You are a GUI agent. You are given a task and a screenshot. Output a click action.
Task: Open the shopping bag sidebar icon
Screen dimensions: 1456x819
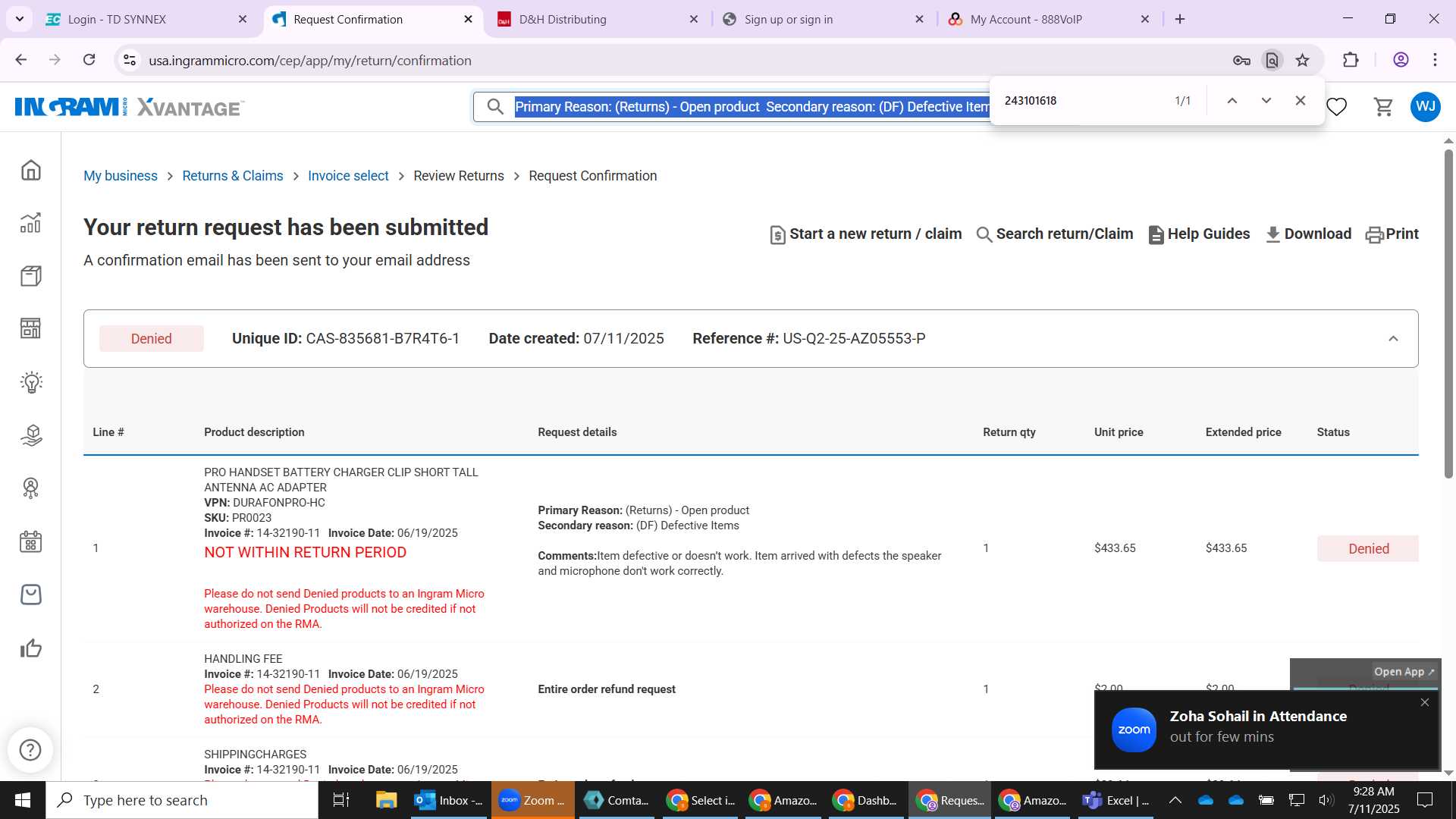point(30,595)
